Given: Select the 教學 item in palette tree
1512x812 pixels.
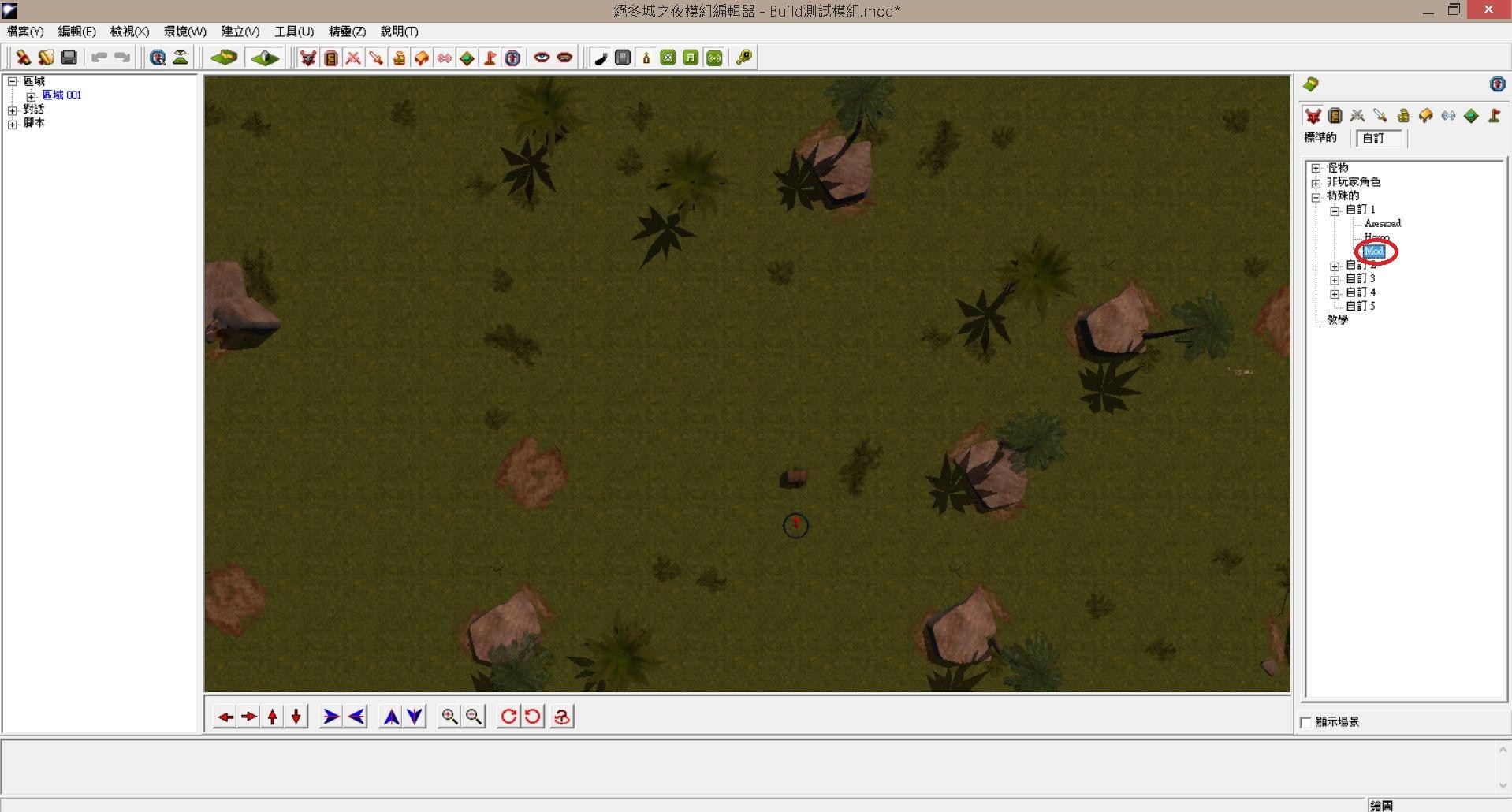Looking at the screenshot, I should (1337, 320).
